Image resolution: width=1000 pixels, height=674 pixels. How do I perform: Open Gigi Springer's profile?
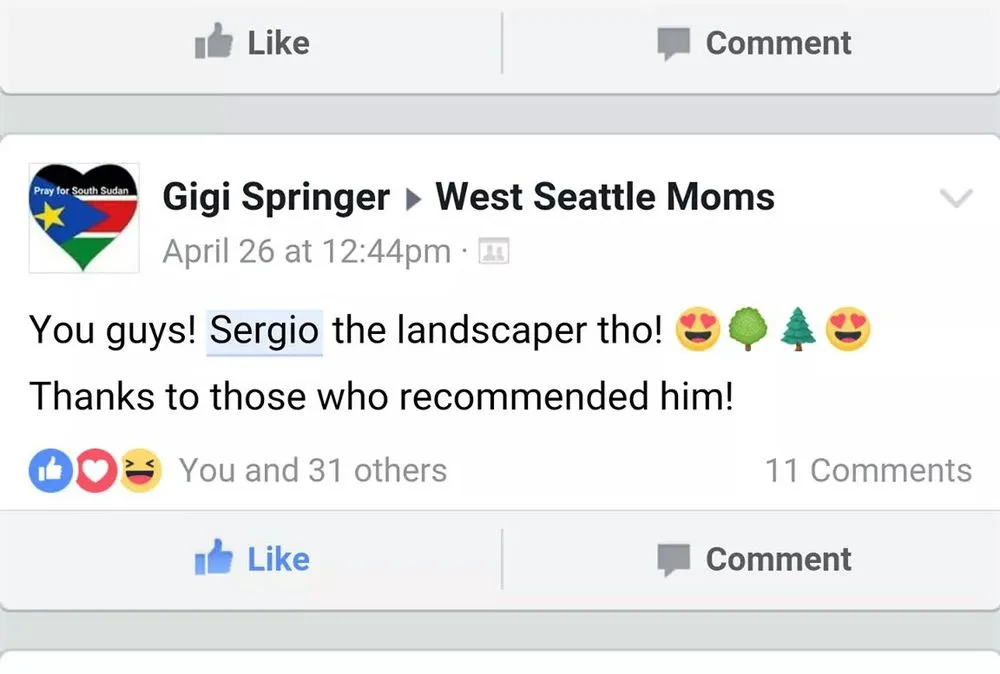tap(275, 196)
